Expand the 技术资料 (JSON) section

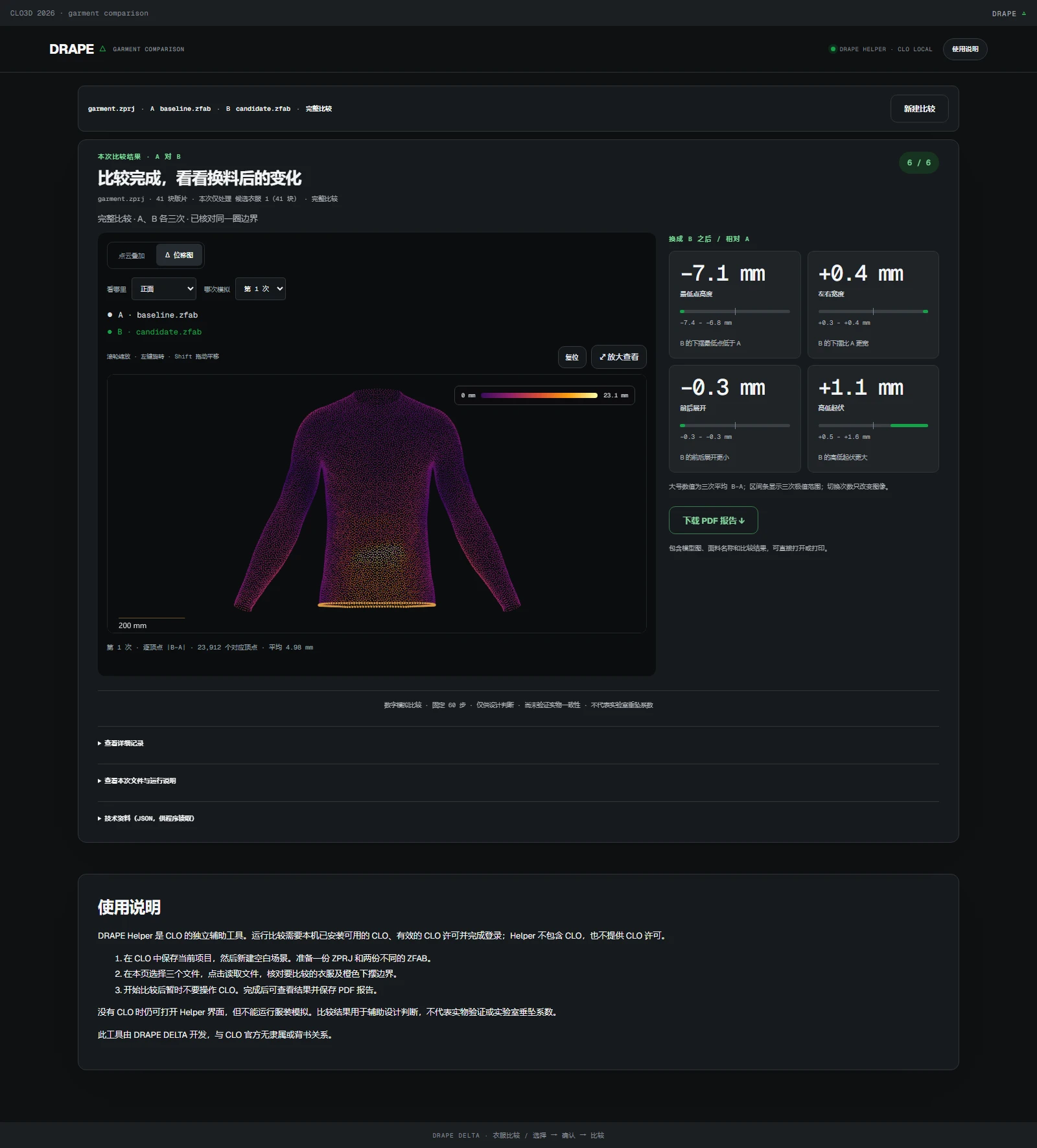[x=146, y=819]
